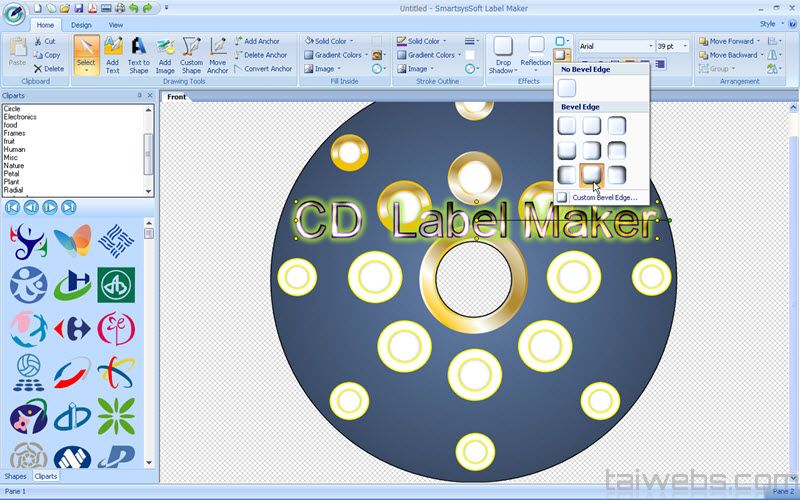Select Nature in the cliparts category list
800x500 pixels.
pos(14,165)
